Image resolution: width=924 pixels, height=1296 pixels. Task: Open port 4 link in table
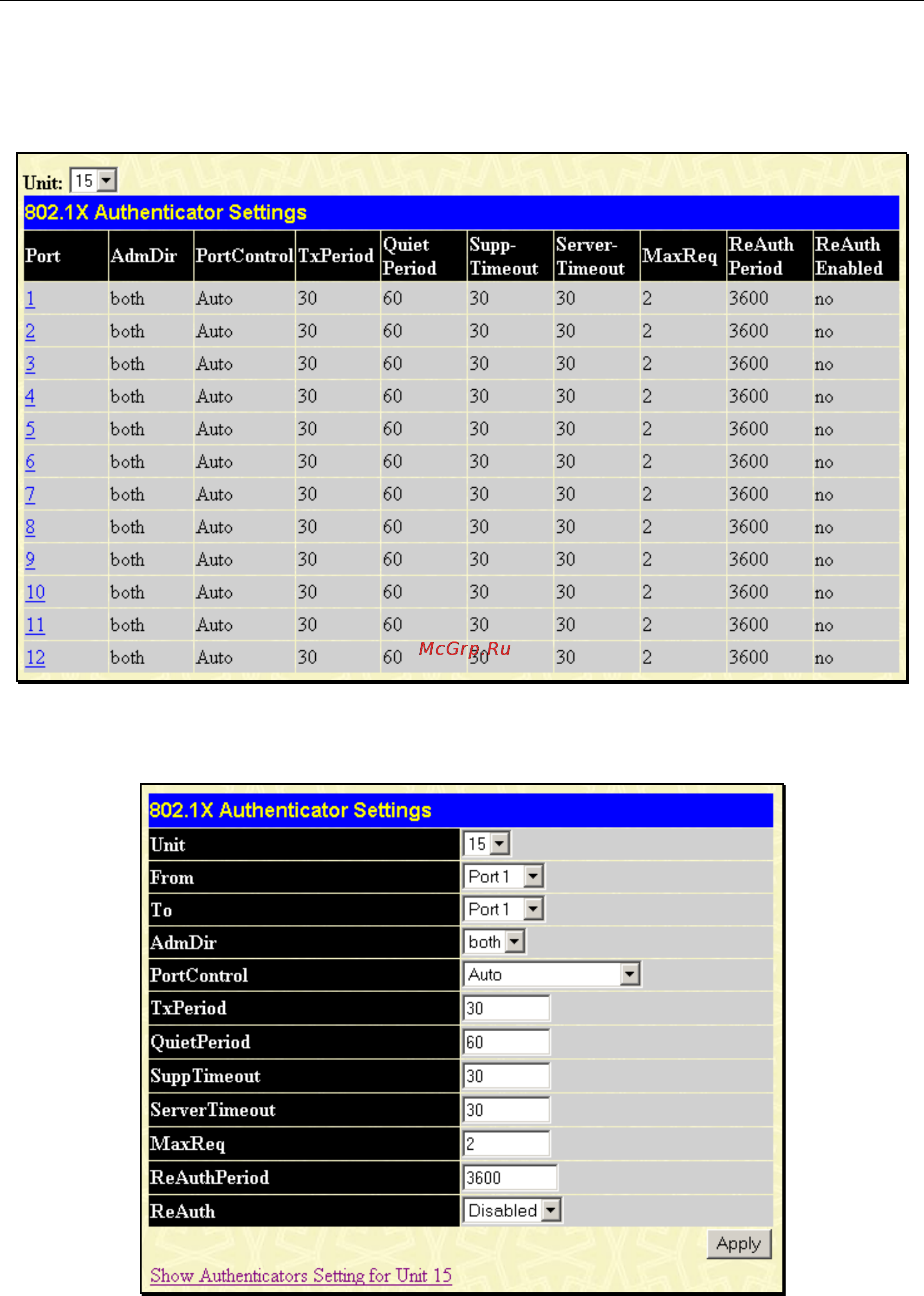point(30,397)
